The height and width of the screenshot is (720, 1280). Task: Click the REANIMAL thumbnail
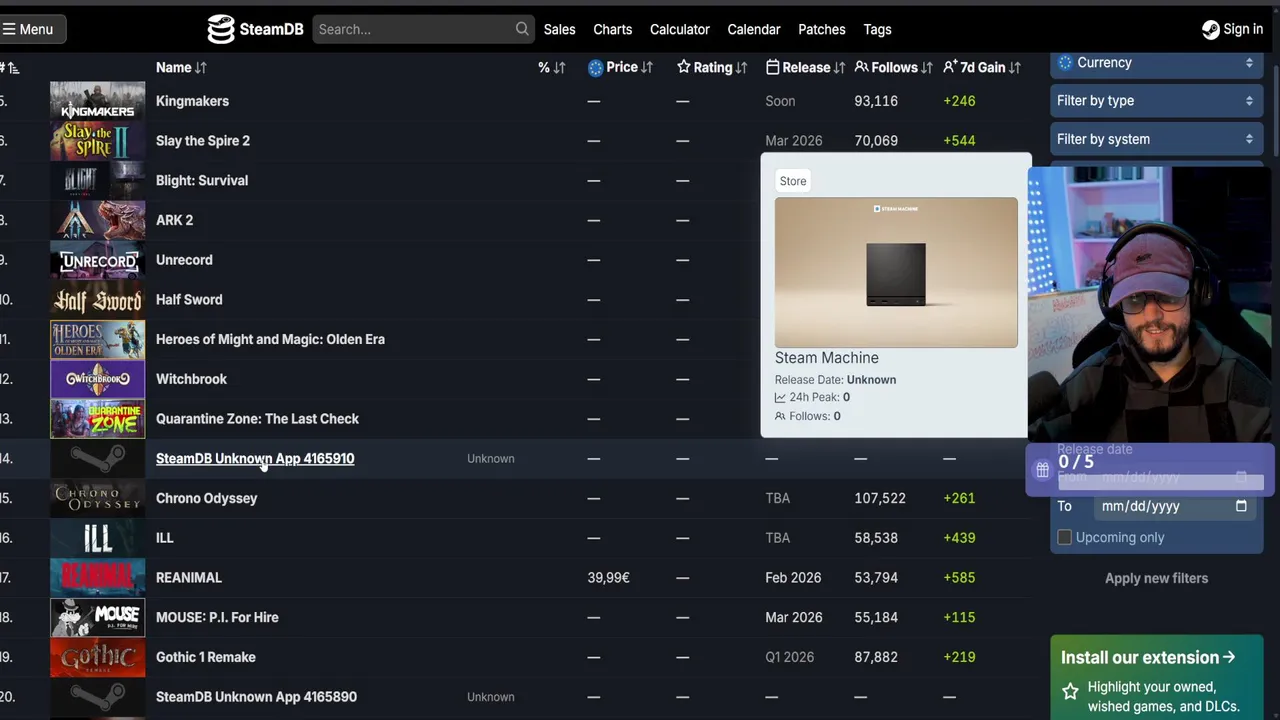pyautogui.click(x=97, y=578)
